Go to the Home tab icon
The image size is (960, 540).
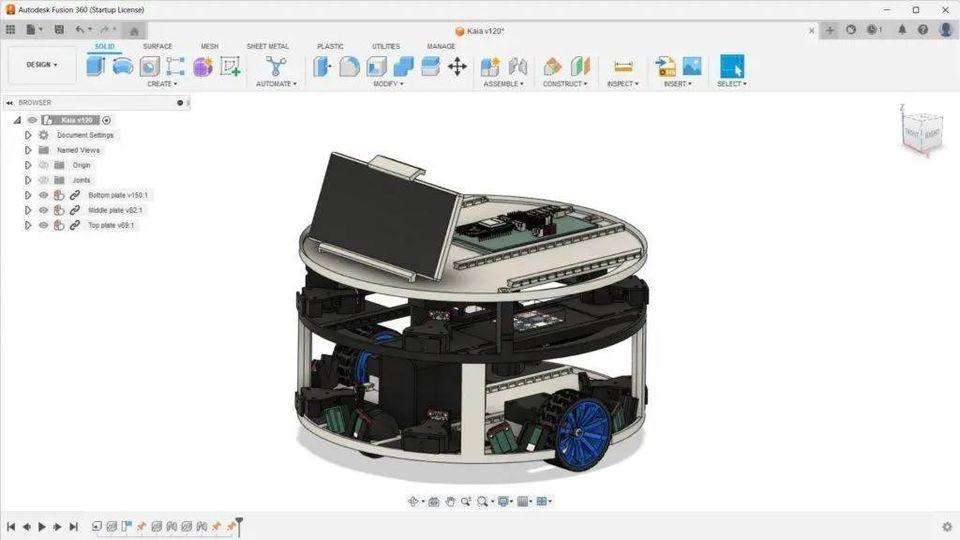[x=134, y=31]
